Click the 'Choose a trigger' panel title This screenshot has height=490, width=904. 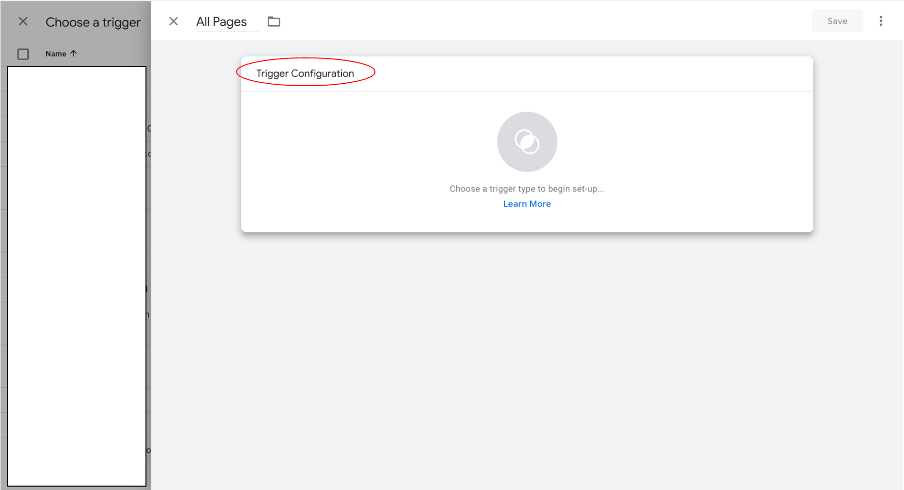click(x=93, y=22)
